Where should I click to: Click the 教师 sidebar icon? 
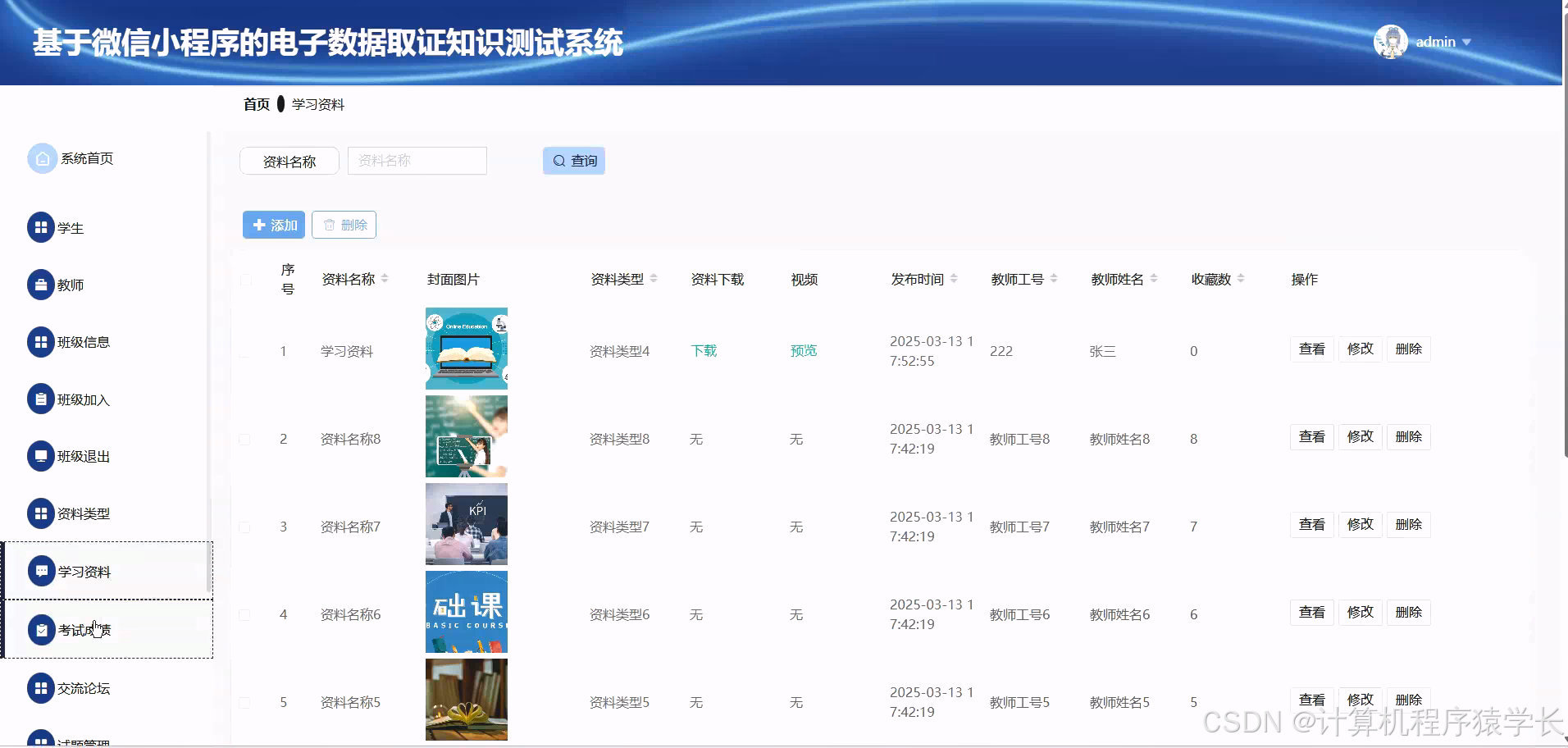pos(41,285)
